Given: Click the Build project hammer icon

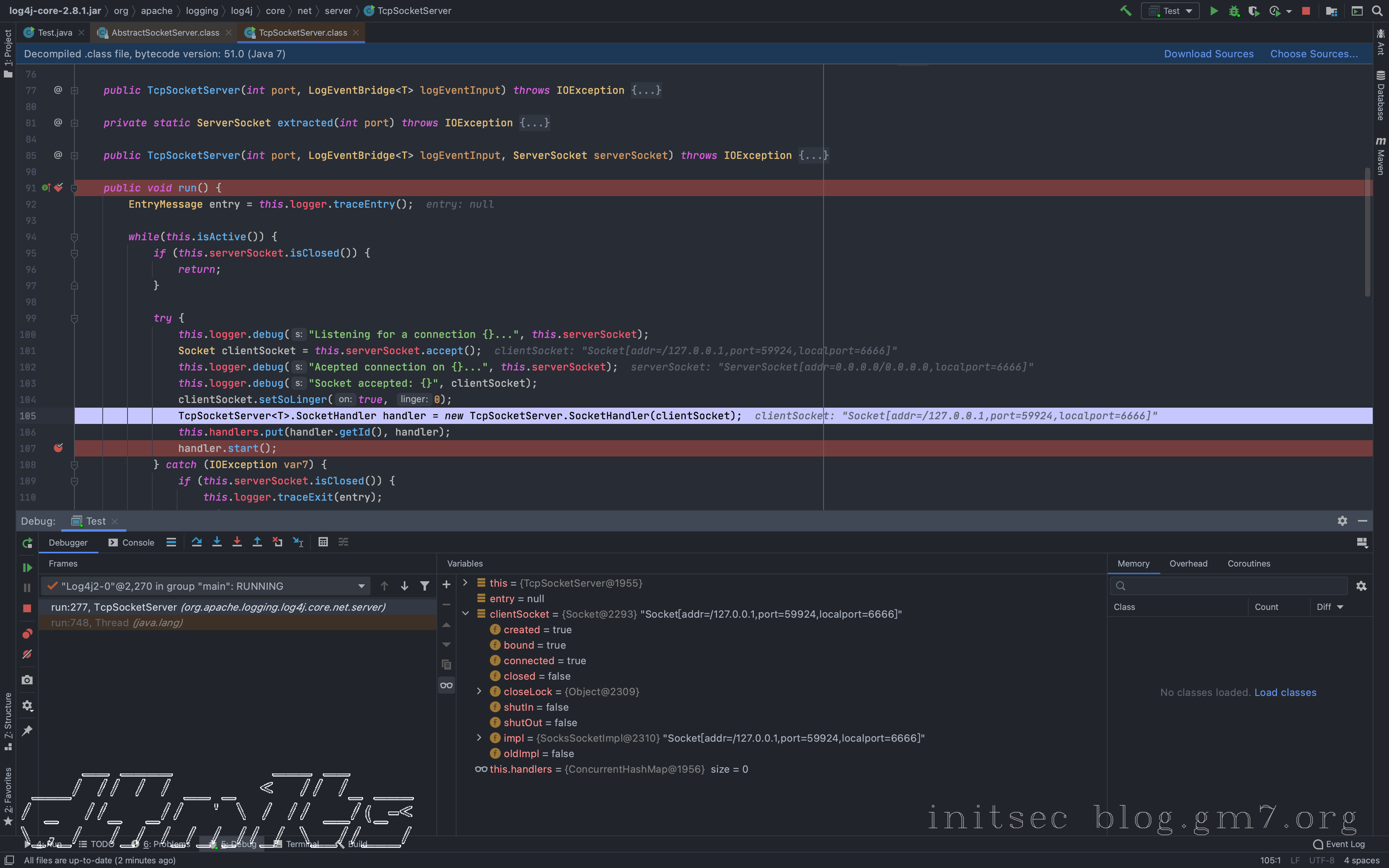Looking at the screenshot, I should coord(1125,11).
